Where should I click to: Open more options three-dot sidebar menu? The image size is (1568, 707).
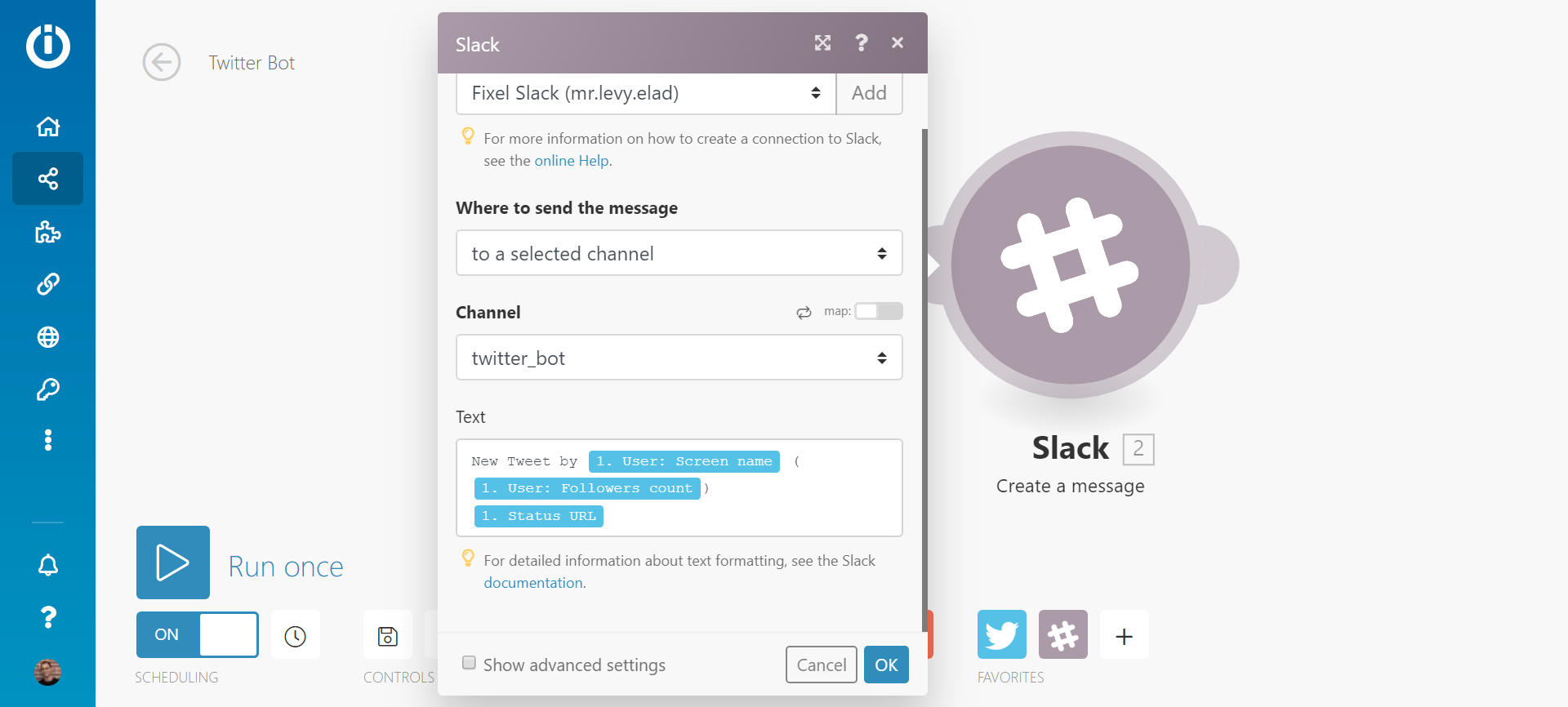pyautogui.click(x=48, y=440)
